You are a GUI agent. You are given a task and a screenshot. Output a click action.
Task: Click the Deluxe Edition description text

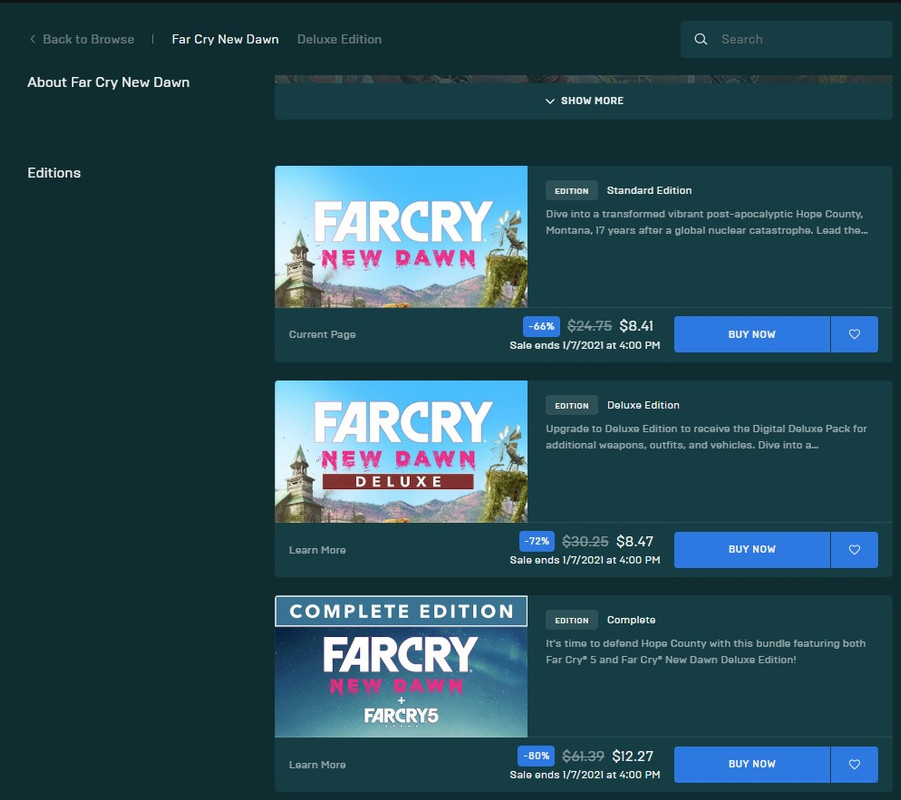(706, 437)
